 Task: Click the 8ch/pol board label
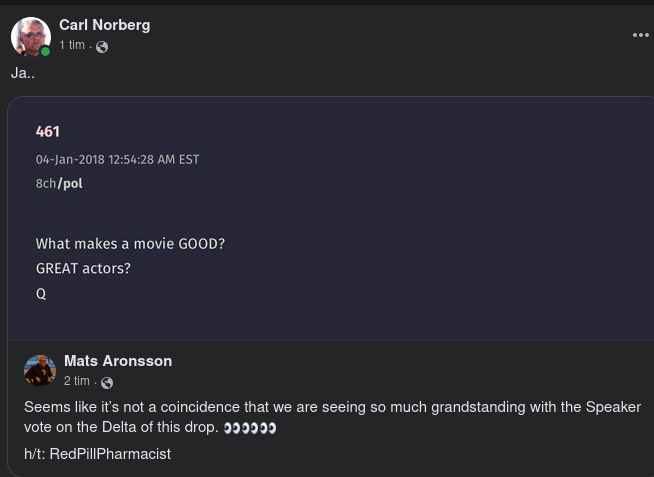(x=59, y=184)
